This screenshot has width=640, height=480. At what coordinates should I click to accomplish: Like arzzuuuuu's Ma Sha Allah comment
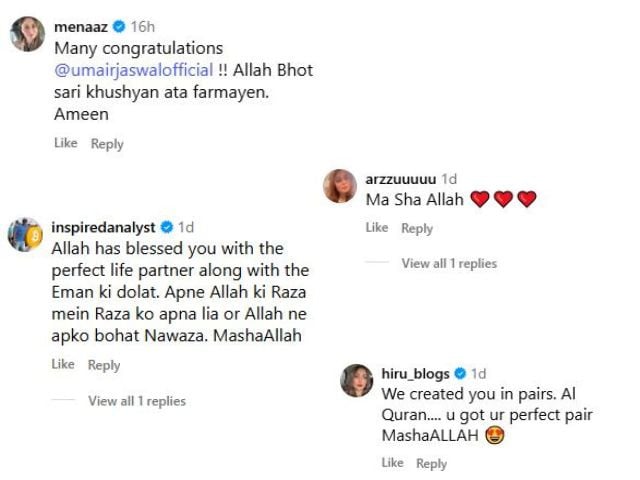coord(376,228)
